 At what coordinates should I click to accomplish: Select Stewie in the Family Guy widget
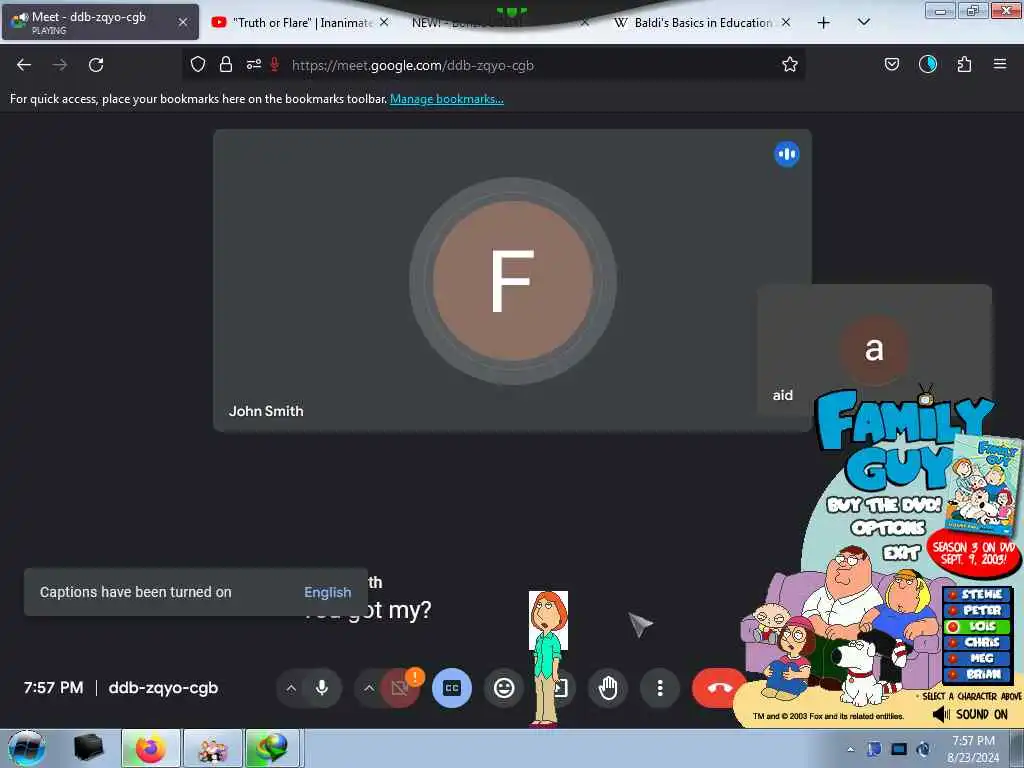tap(977, 594)
